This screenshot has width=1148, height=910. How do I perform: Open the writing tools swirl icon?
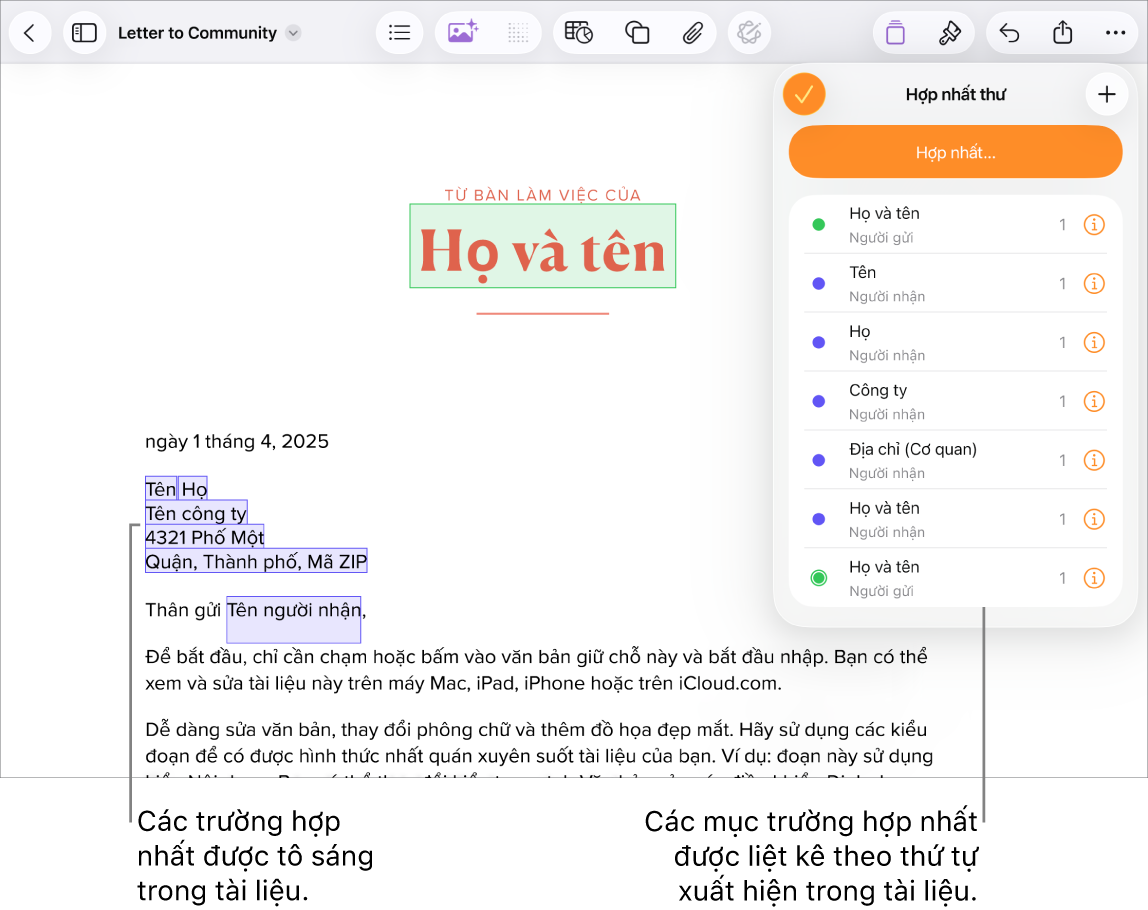(749, 33)
